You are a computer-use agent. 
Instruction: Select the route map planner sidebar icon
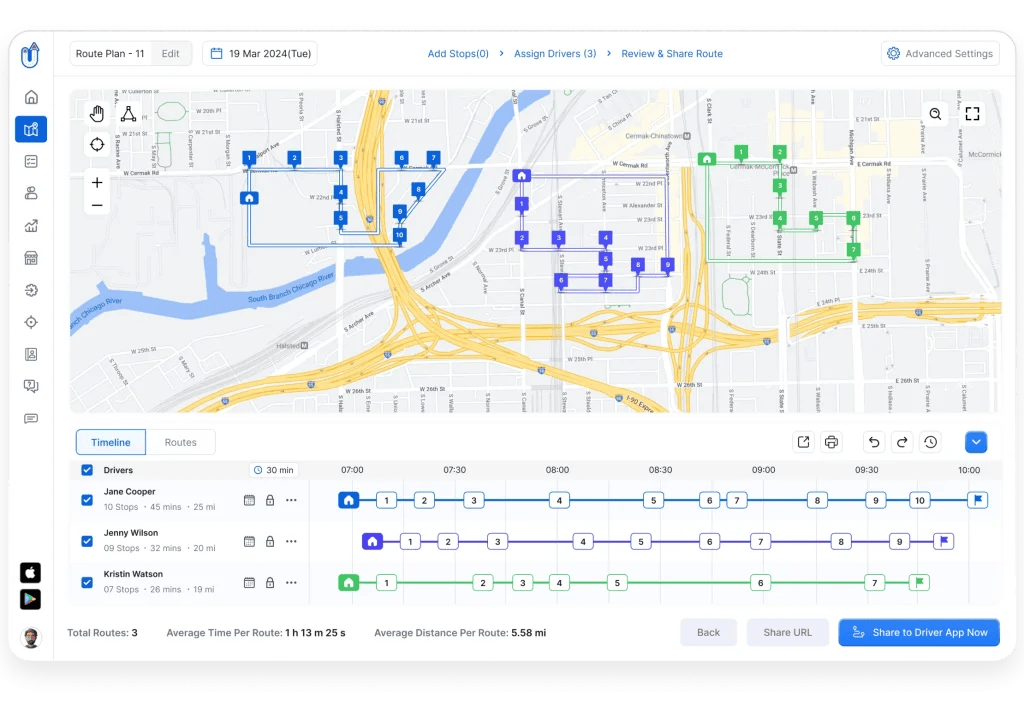click(31, 129)
